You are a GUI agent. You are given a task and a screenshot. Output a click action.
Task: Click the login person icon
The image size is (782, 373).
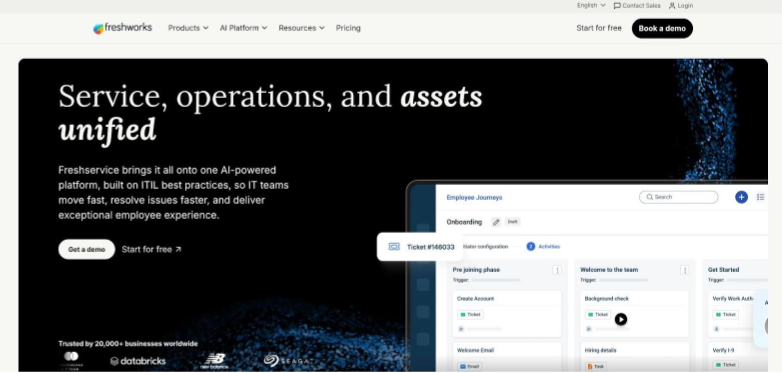pyautogui.click(x=672, y=6)
